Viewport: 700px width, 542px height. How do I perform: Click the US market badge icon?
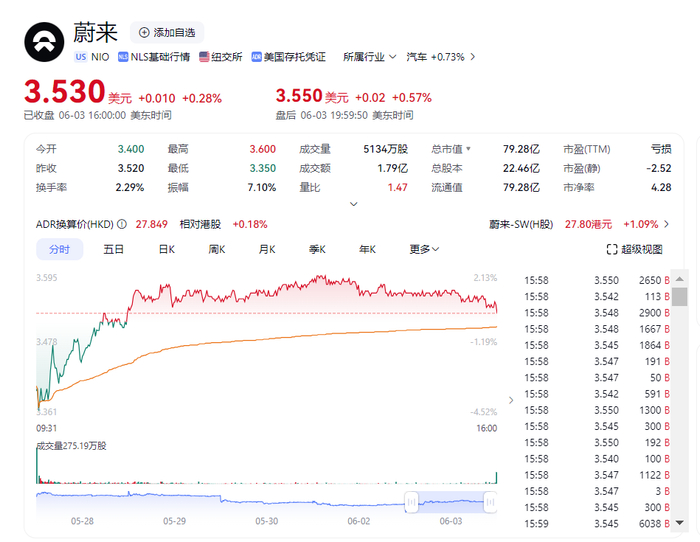click(81, 57)
